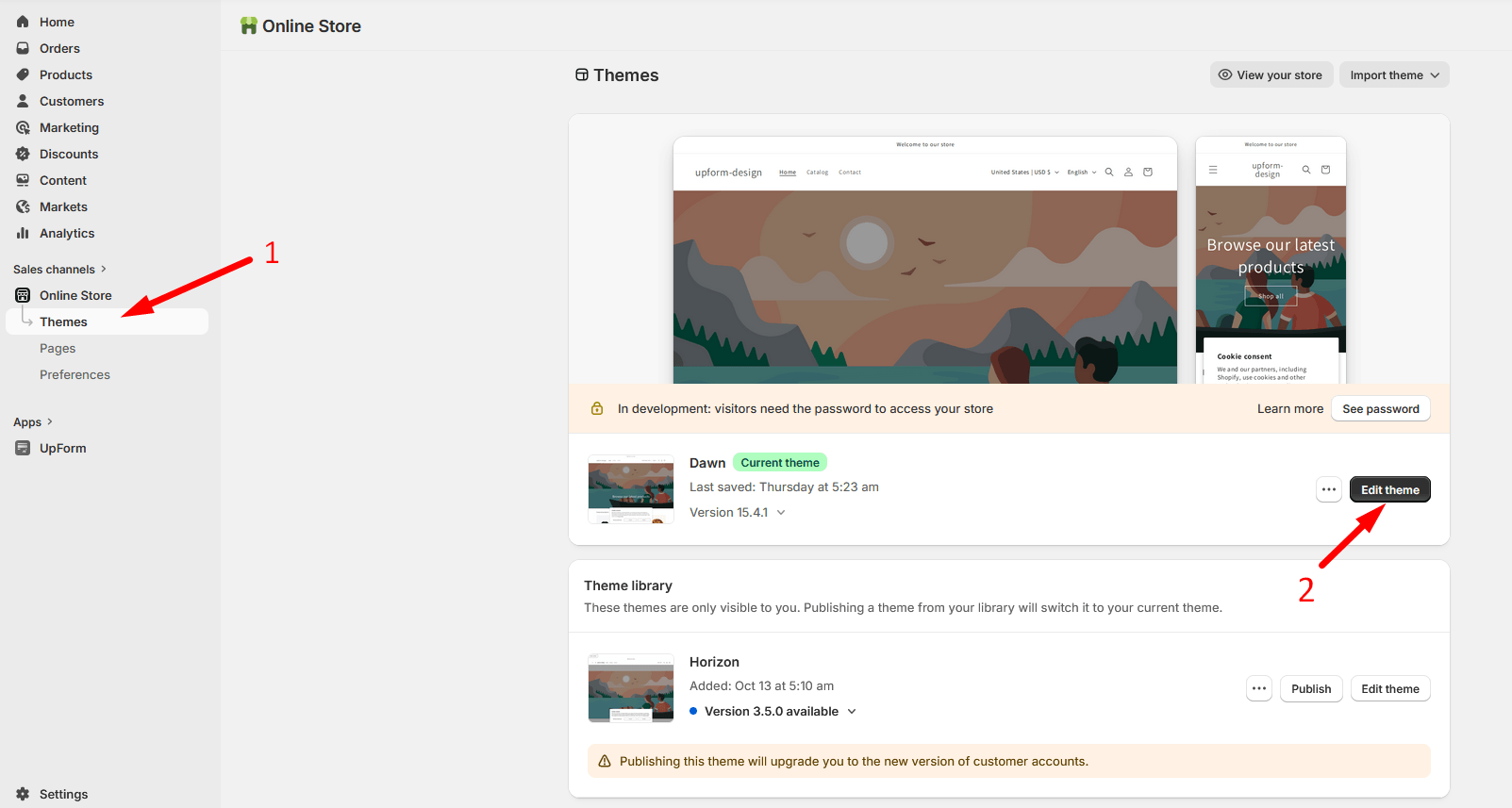Expand Horizon Version 3.5.0 available chevron
The width and height of the screenshot is (1512, 808).
tap(852, 711)
